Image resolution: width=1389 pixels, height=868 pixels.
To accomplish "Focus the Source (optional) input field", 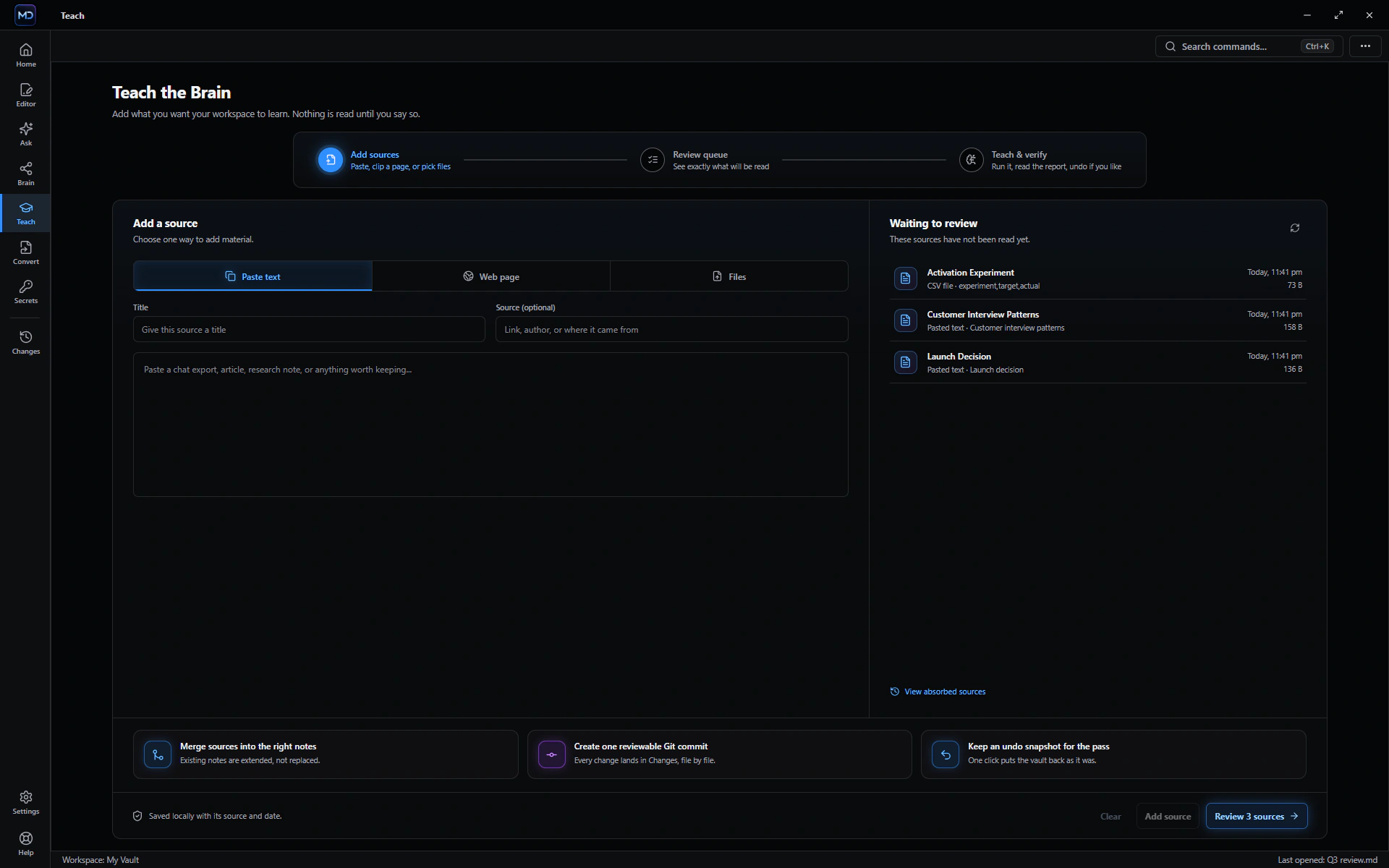I will (671, 330).
